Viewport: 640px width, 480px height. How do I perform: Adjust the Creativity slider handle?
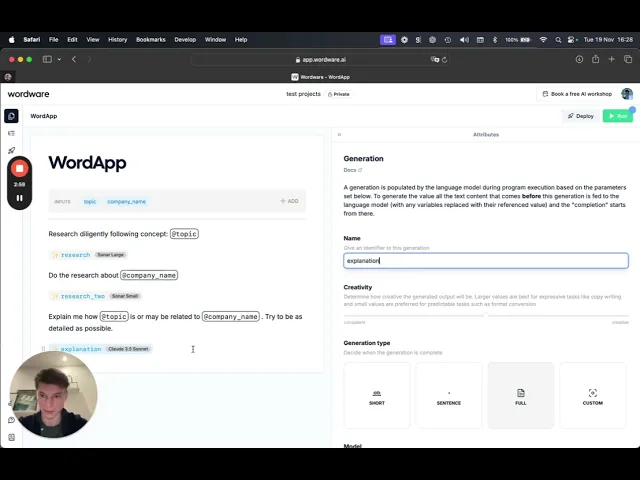pyautogui.click(x=486, y=316)
